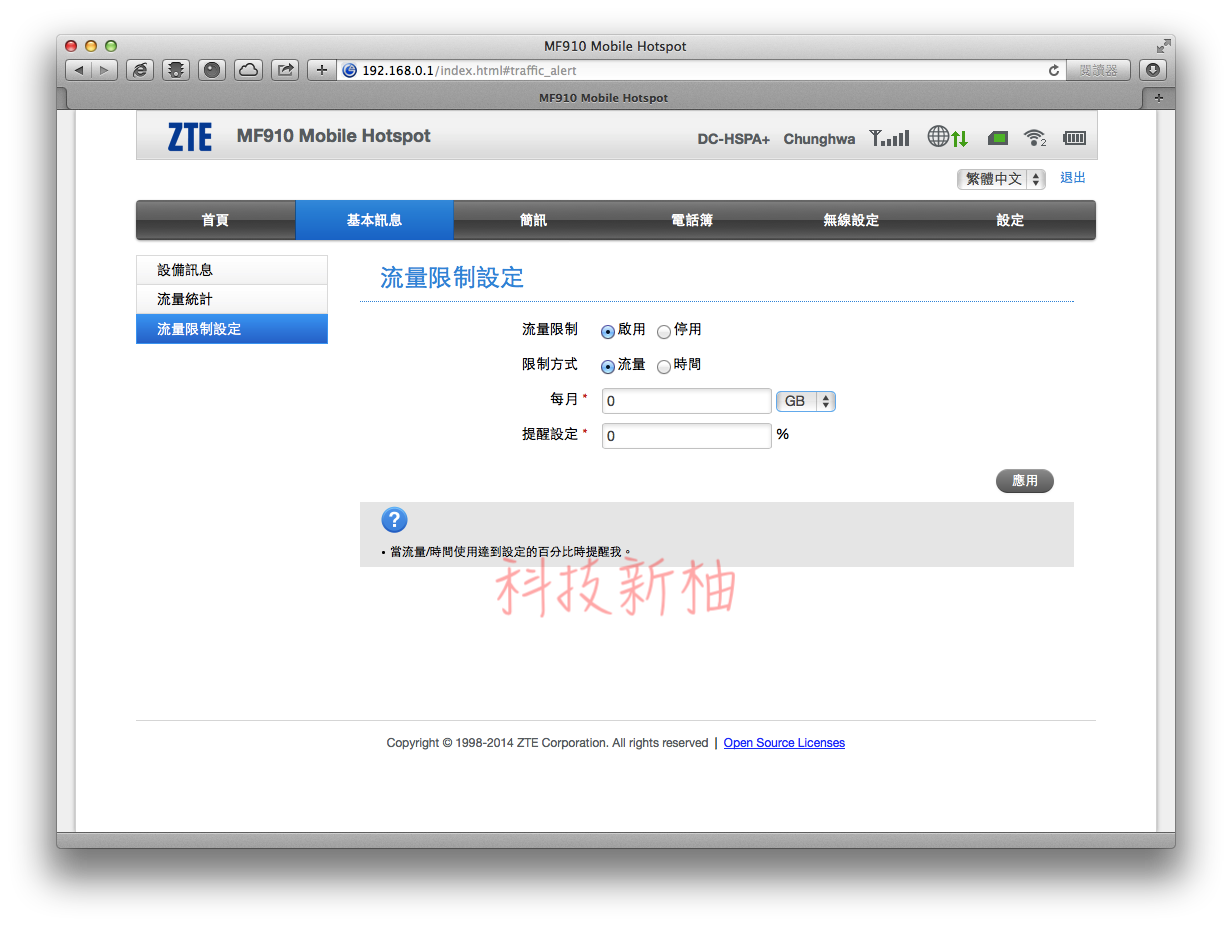This screenshot has height=927, width=1232.
Task: Open 流量統計 in the sidebar
Action: (232, 299)
